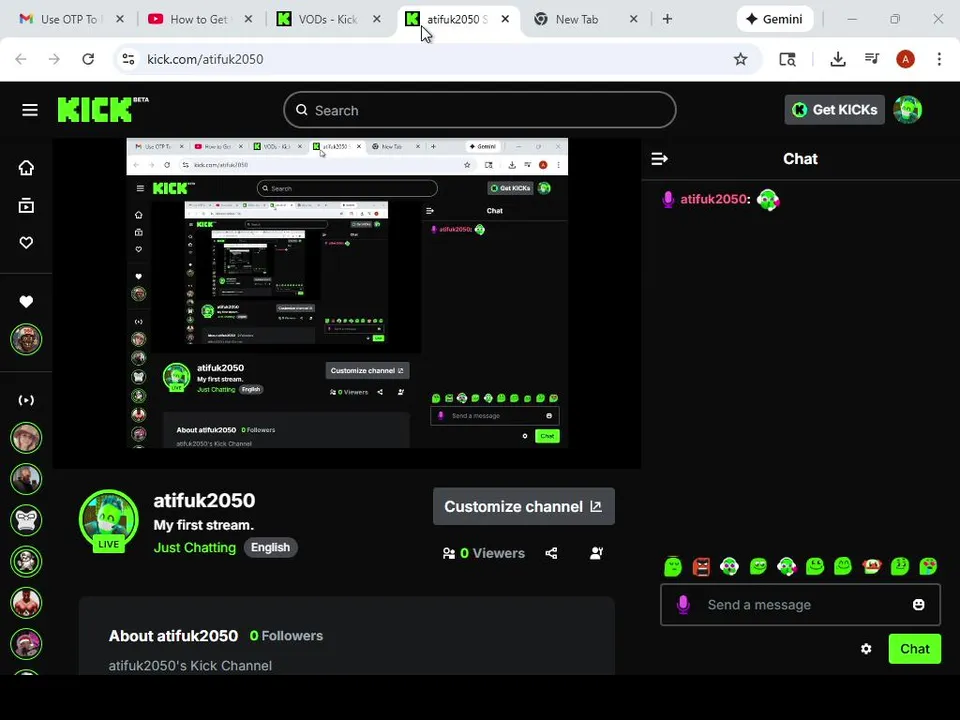
Task: Open the Chrome media control icon
Action: coord(872,59)
